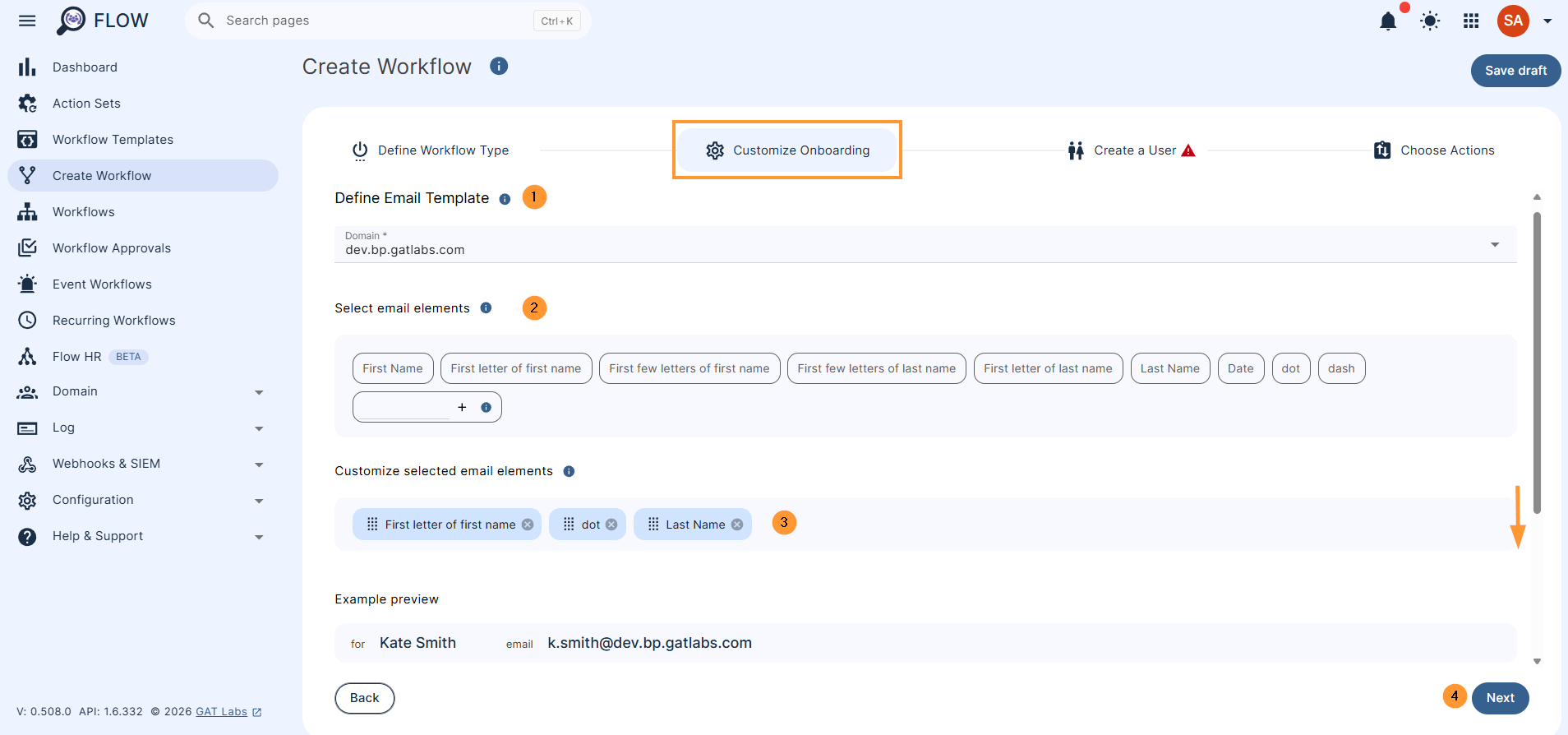
Task: Grab drag handle of selected dot chip
Action: point(569,524)
